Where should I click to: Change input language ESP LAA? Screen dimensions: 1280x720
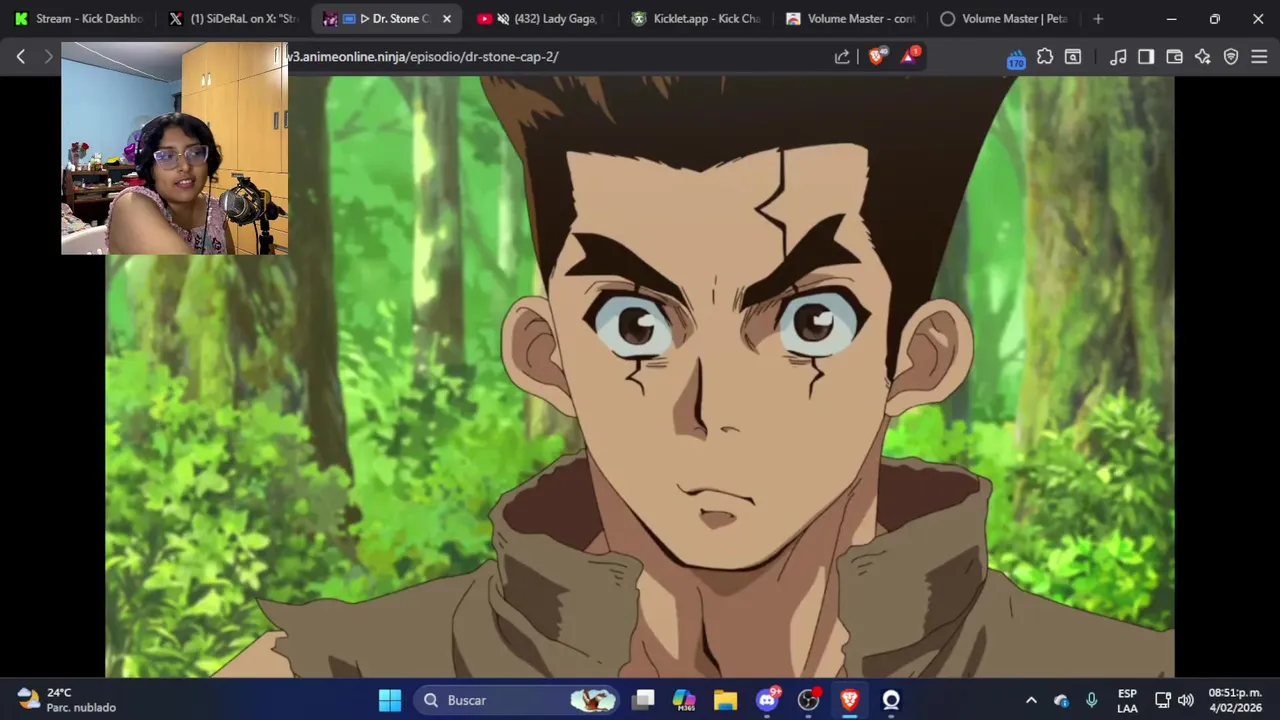tap(1127, 700)
